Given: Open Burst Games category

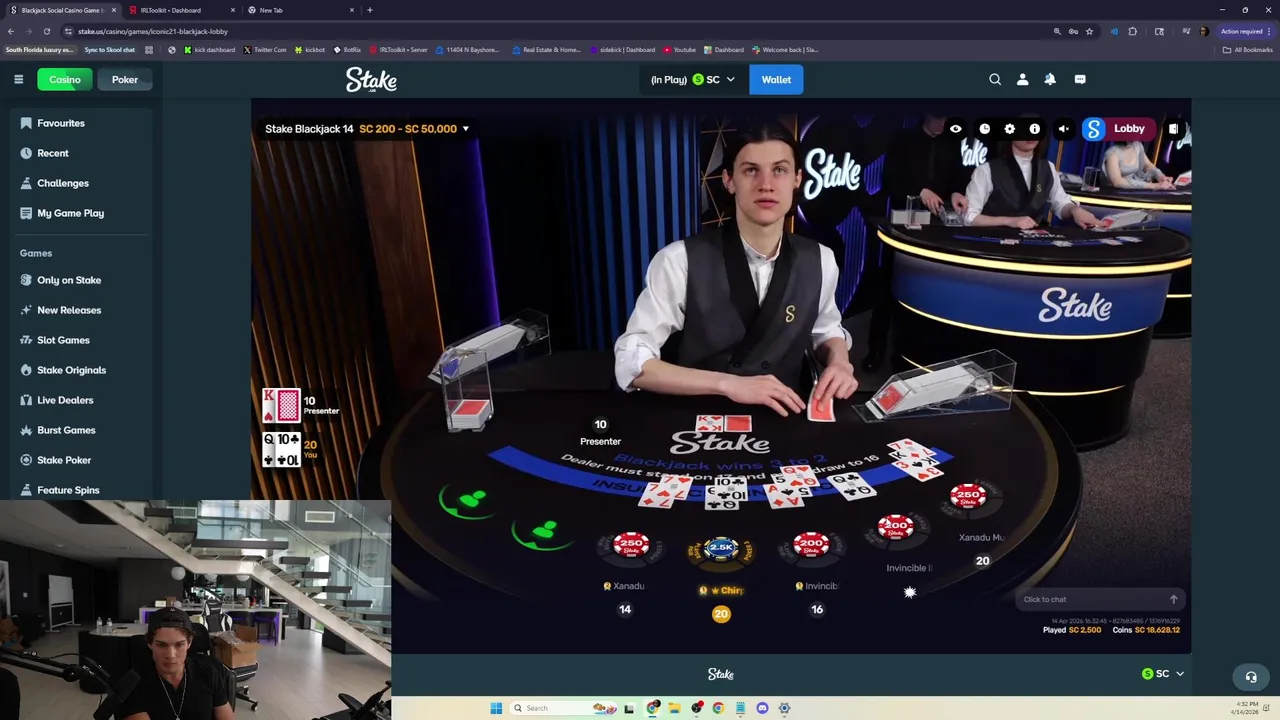Looking at the screenshot, I should click(66, 430).
